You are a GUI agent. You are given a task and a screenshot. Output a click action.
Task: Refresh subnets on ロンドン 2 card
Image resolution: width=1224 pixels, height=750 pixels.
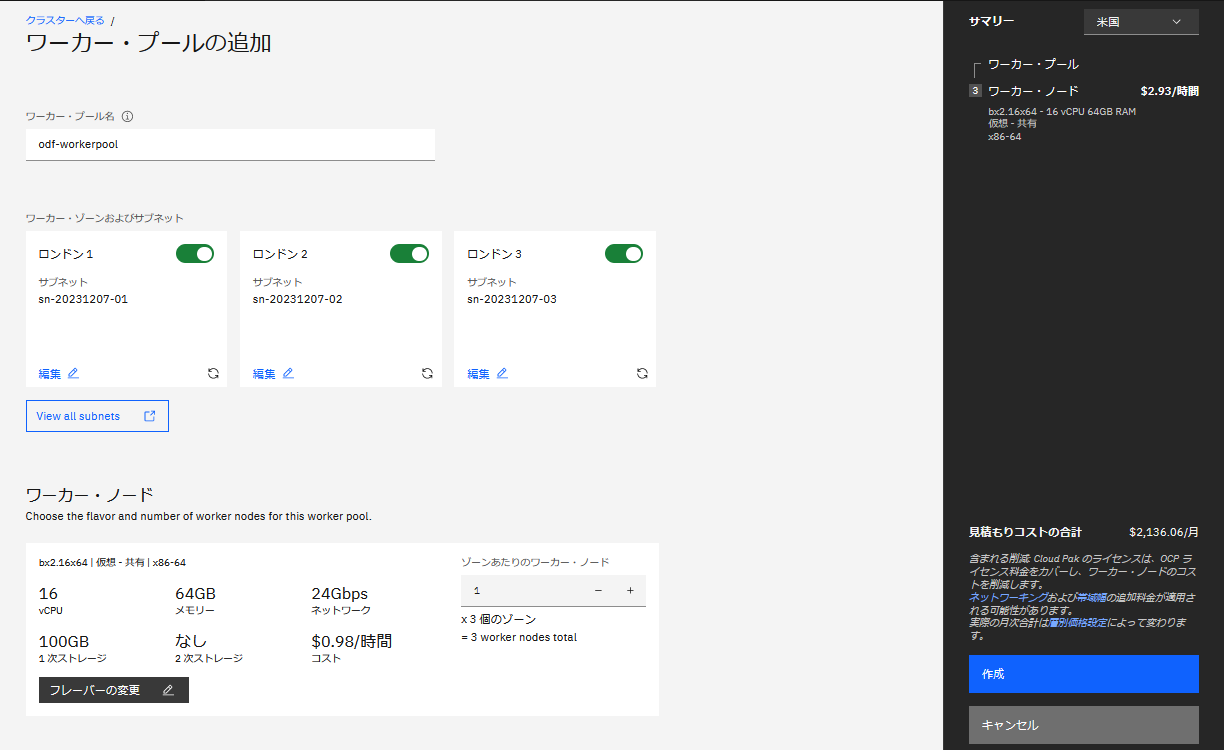click(427, 373)
